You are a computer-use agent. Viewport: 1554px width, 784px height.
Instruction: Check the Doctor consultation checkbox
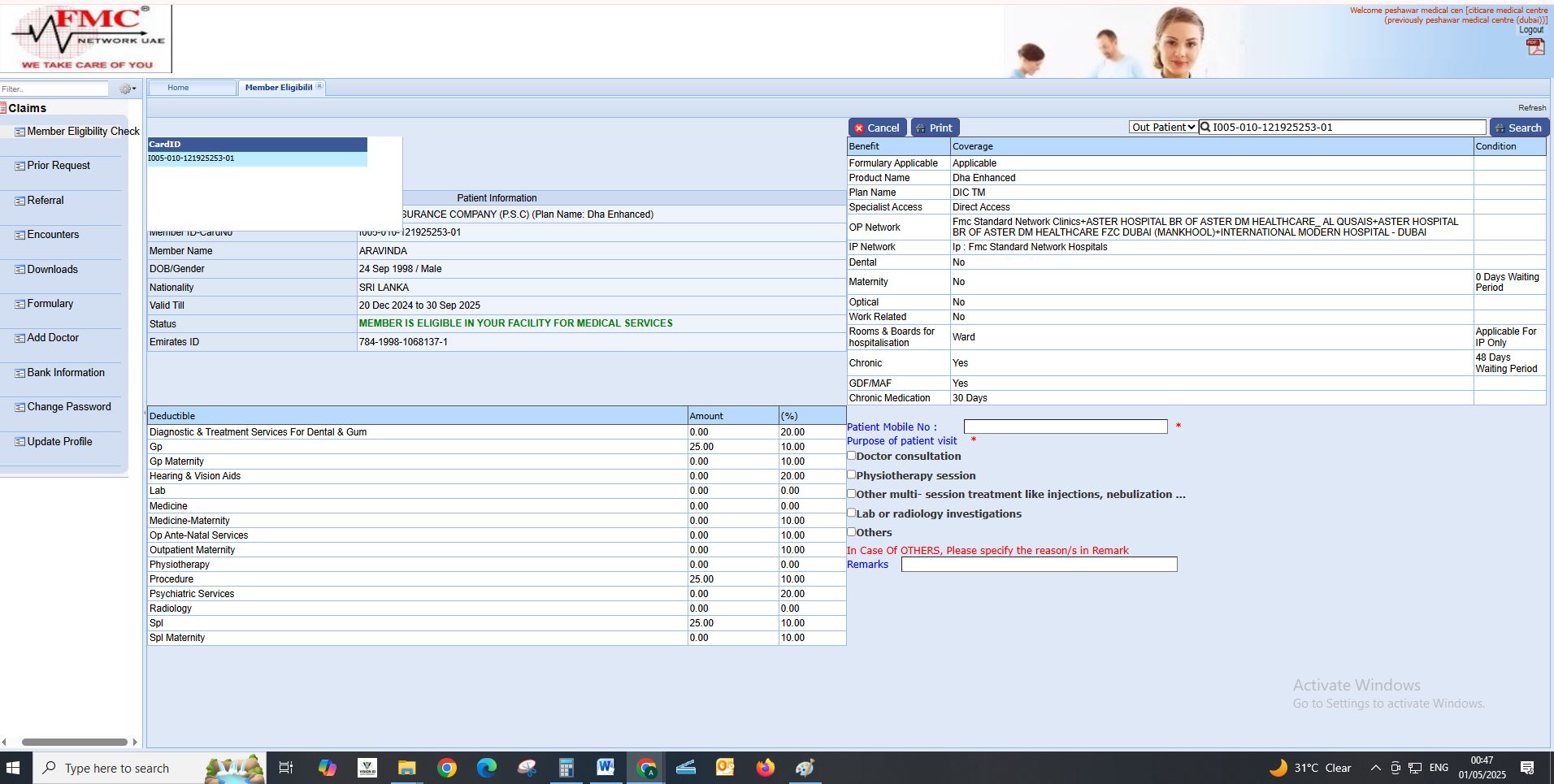point(852,456)
